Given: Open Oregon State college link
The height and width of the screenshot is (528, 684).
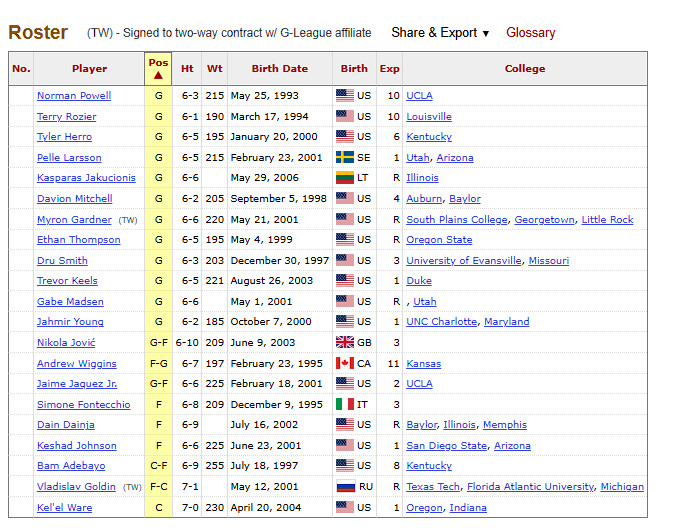Looking at the screenshot, I should pyautogui.click(x=439, y=240).
